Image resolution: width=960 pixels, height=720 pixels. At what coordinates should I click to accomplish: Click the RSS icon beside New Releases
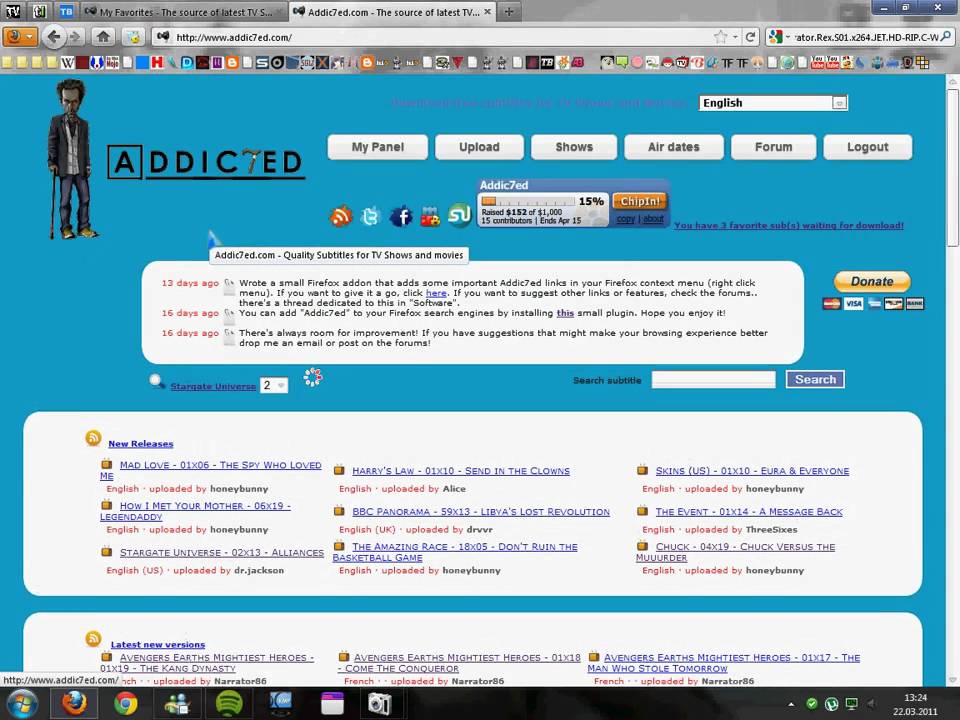pyautogui.click(x=94, y=438)
